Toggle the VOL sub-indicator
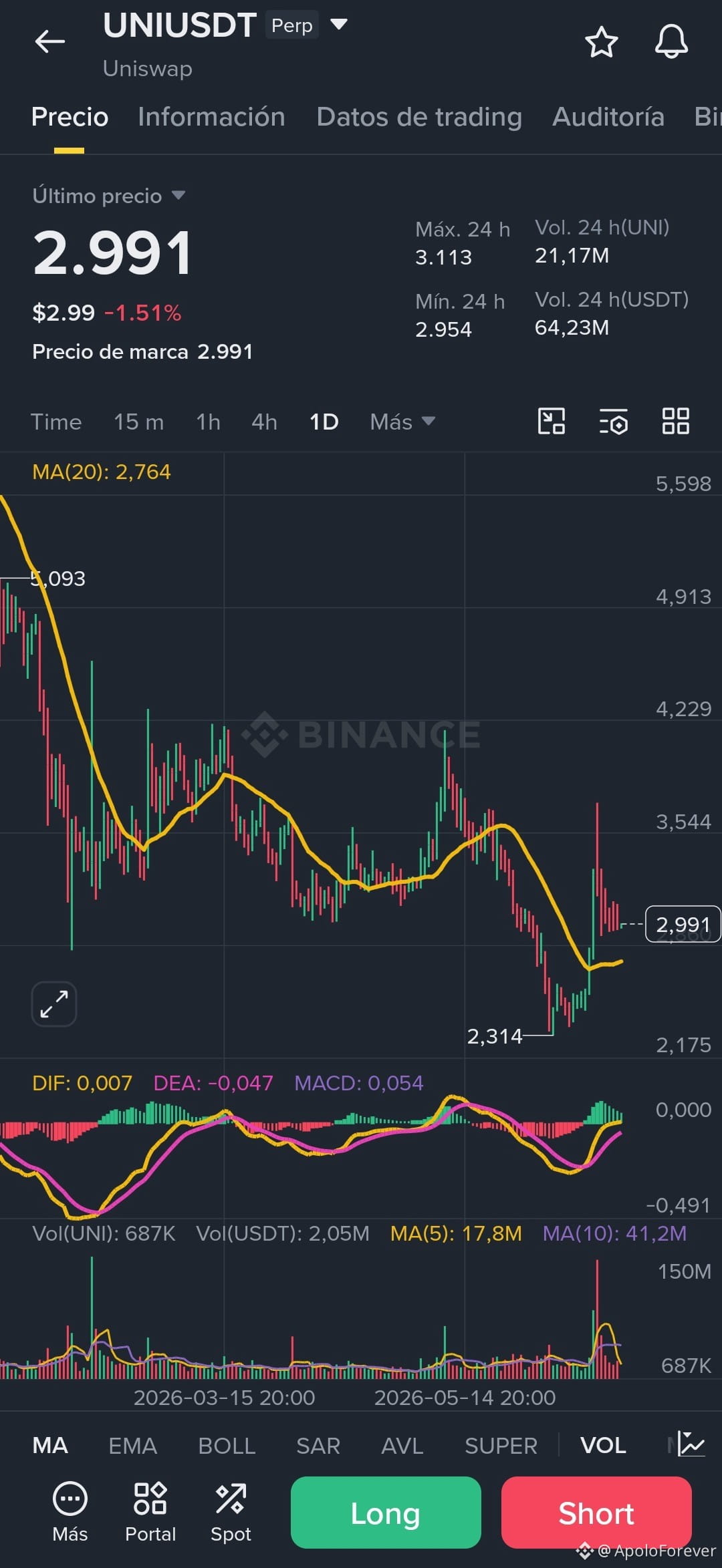The width and height of the screenshot is (722, 1568). 603,1445
